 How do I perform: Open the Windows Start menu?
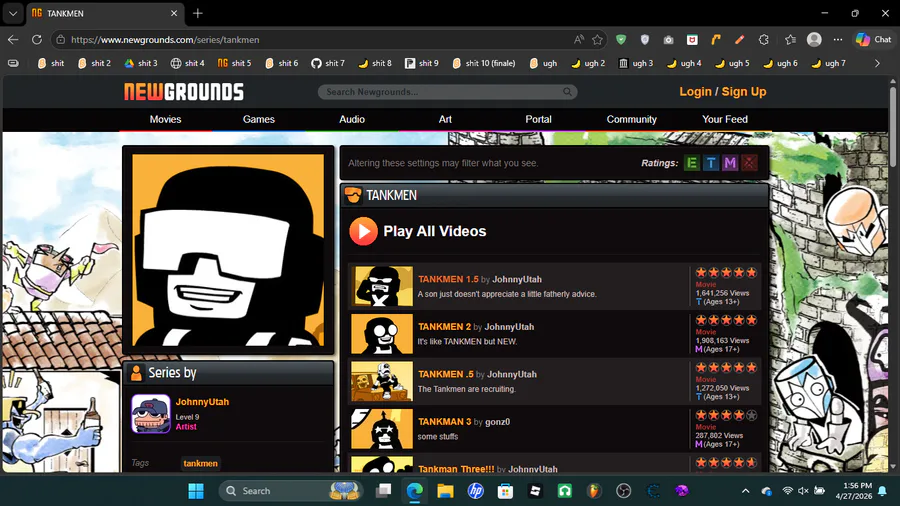[196, 491]
